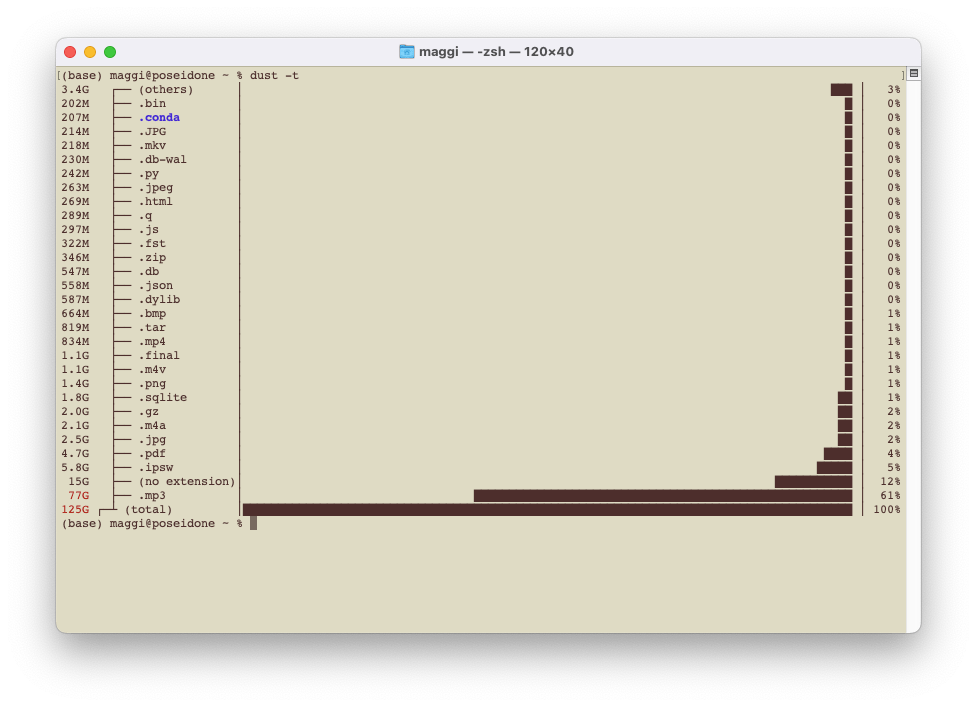Minimize the terminal with the yellow button
The image size is (977, 707).
point(90,52)
